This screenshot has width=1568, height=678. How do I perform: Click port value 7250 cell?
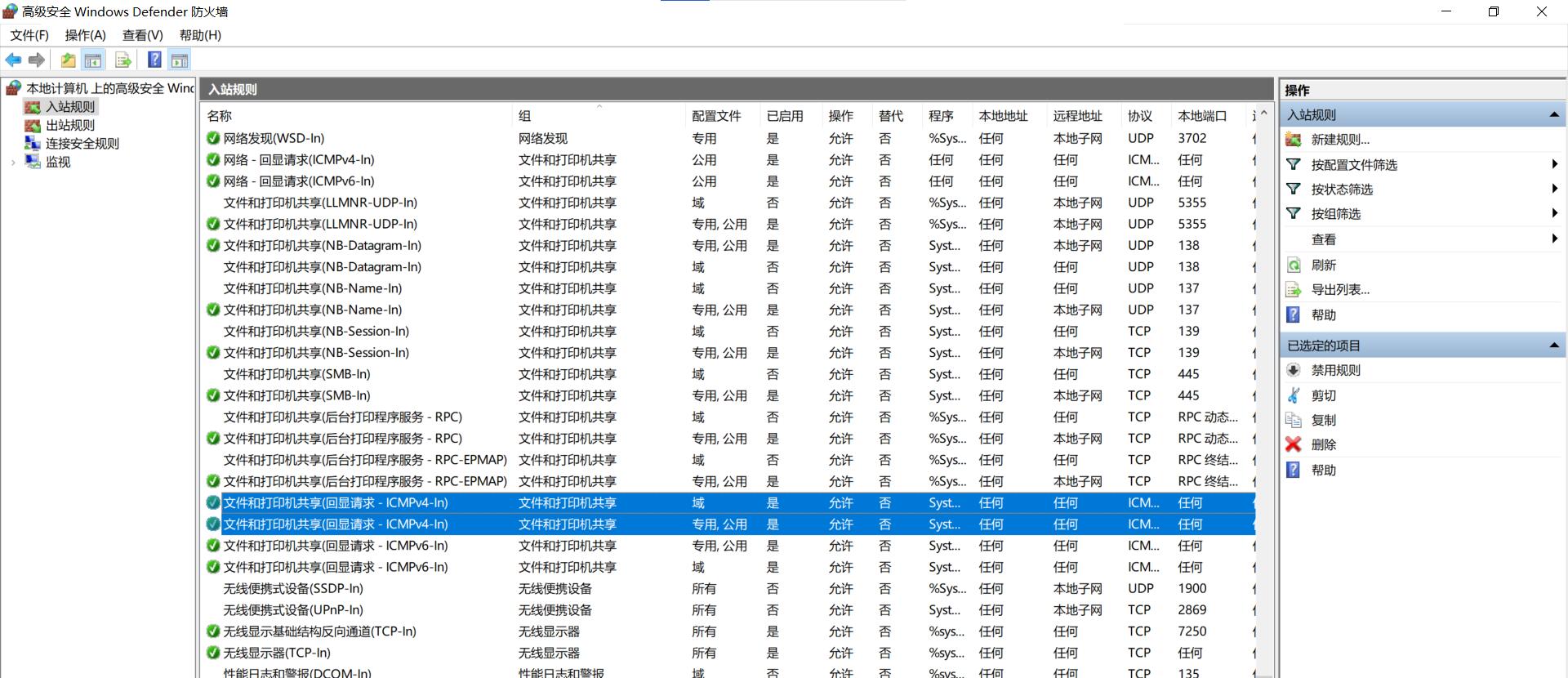(x=1192, y=631)
